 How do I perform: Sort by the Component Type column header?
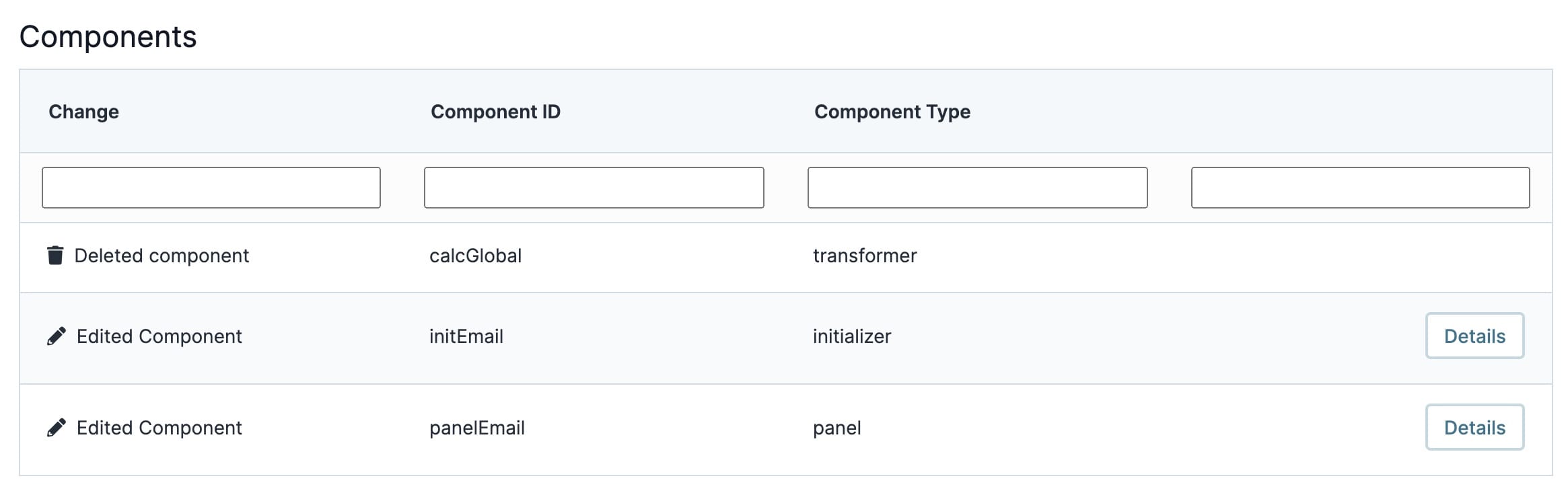click(892, 112)
